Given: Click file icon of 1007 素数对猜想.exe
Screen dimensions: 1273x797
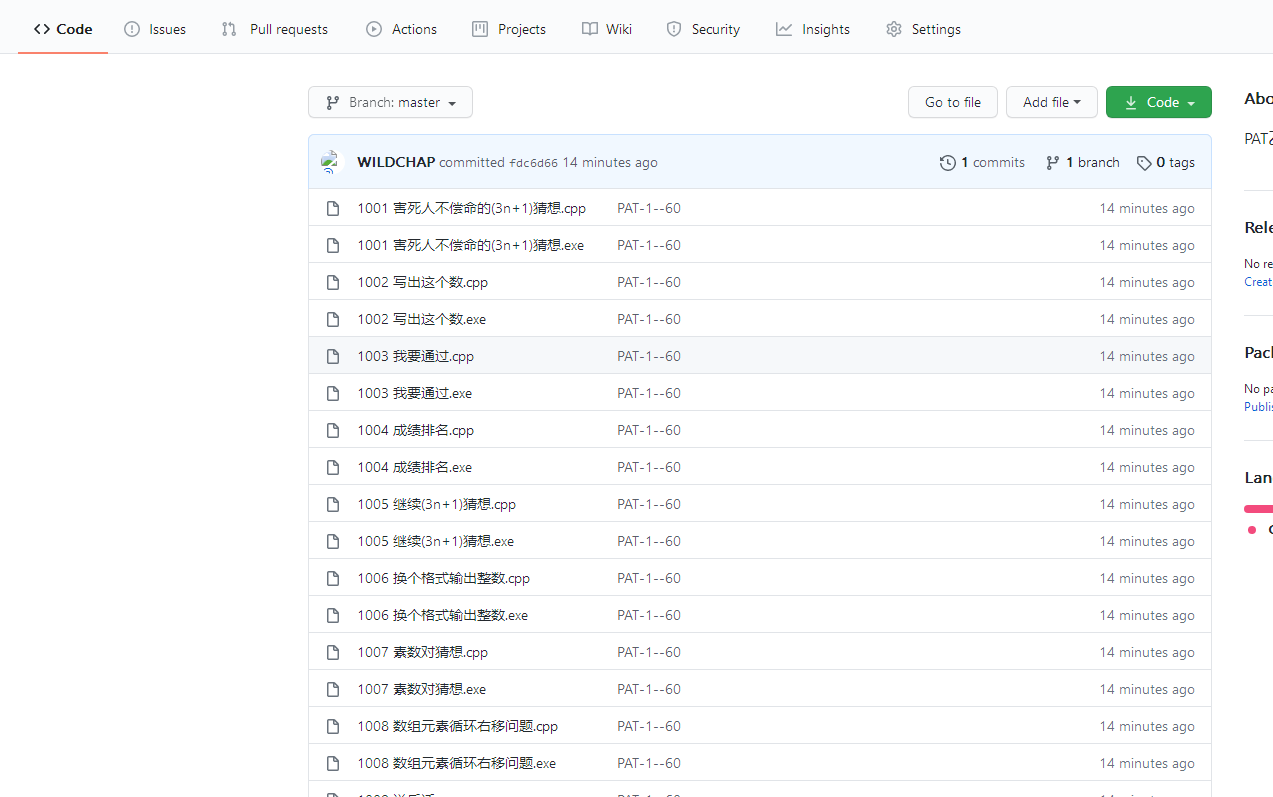Looking at the screenshot, I should (333, 689).
